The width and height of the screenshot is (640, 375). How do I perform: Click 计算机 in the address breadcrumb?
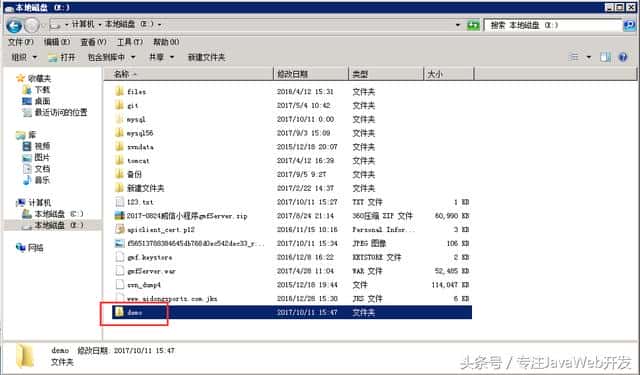[83, 24]
